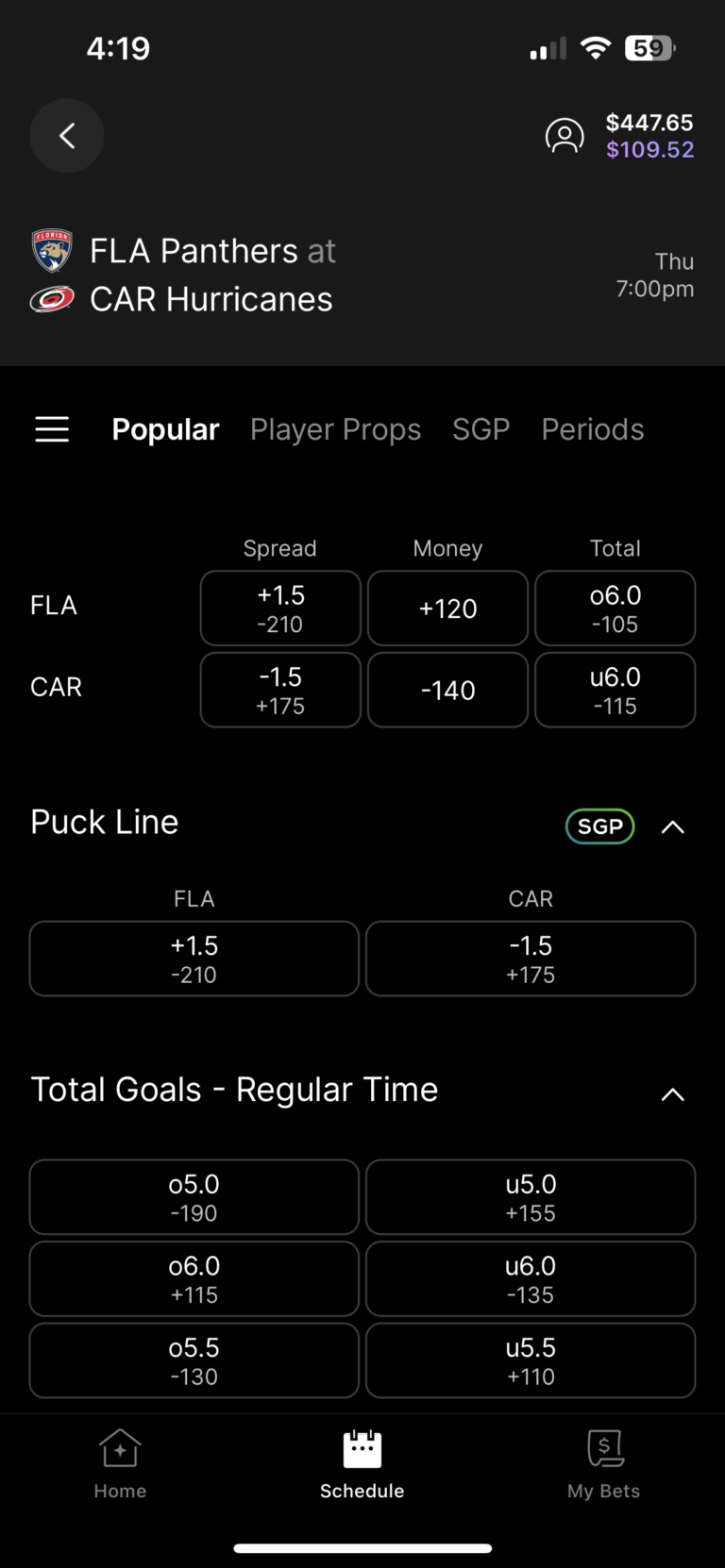Open the Schedule calendar icon
This screenshot has width=725, height=1568.
pyautogui.click(x=362, y=1449)
